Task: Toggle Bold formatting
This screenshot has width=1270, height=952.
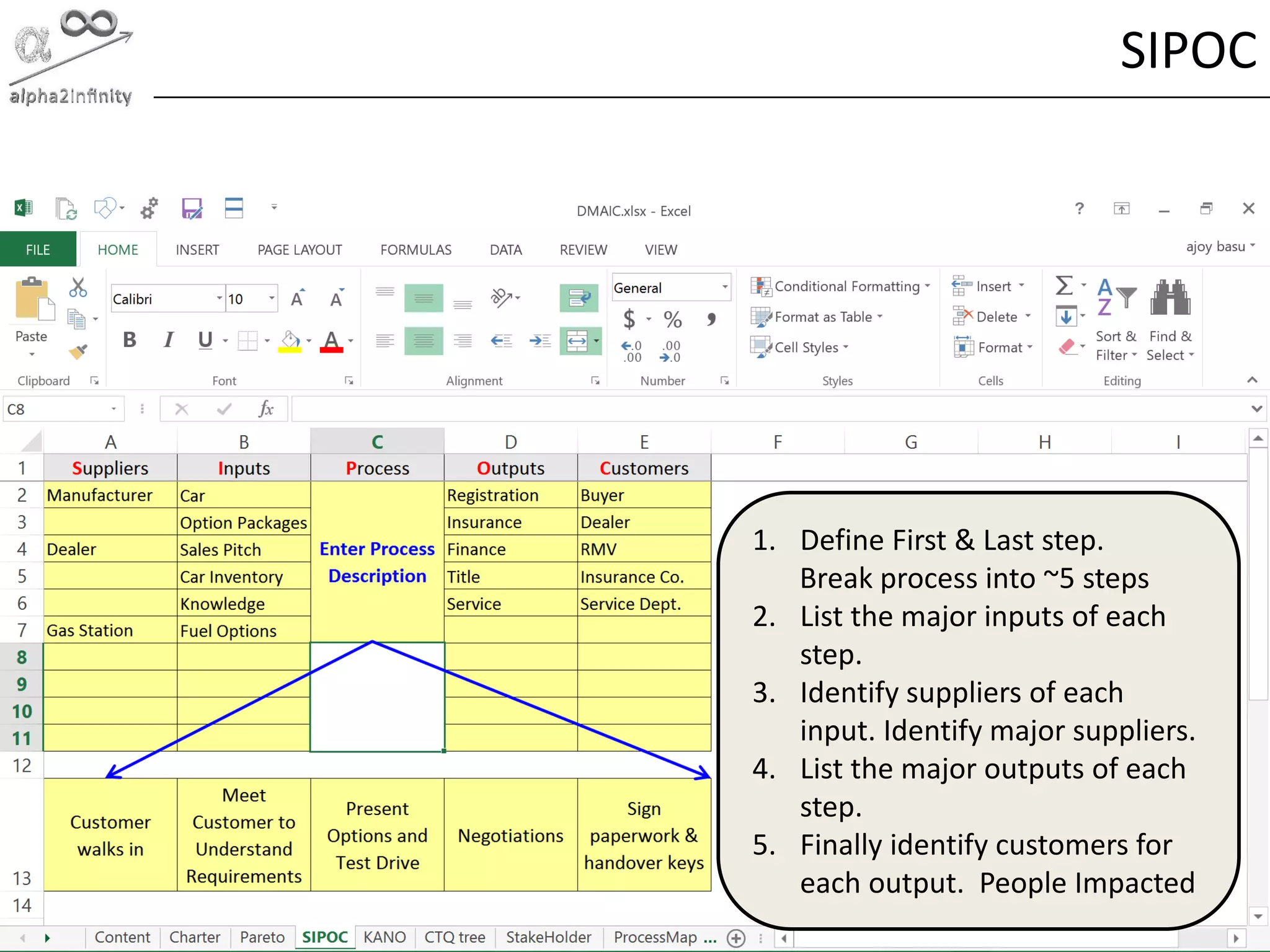Action: point(130,340)
